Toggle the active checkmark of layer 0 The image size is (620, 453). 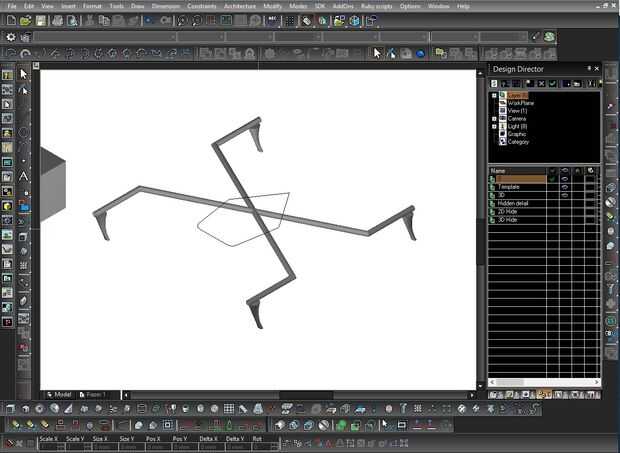pyautogui.click(x=553, y=179)
